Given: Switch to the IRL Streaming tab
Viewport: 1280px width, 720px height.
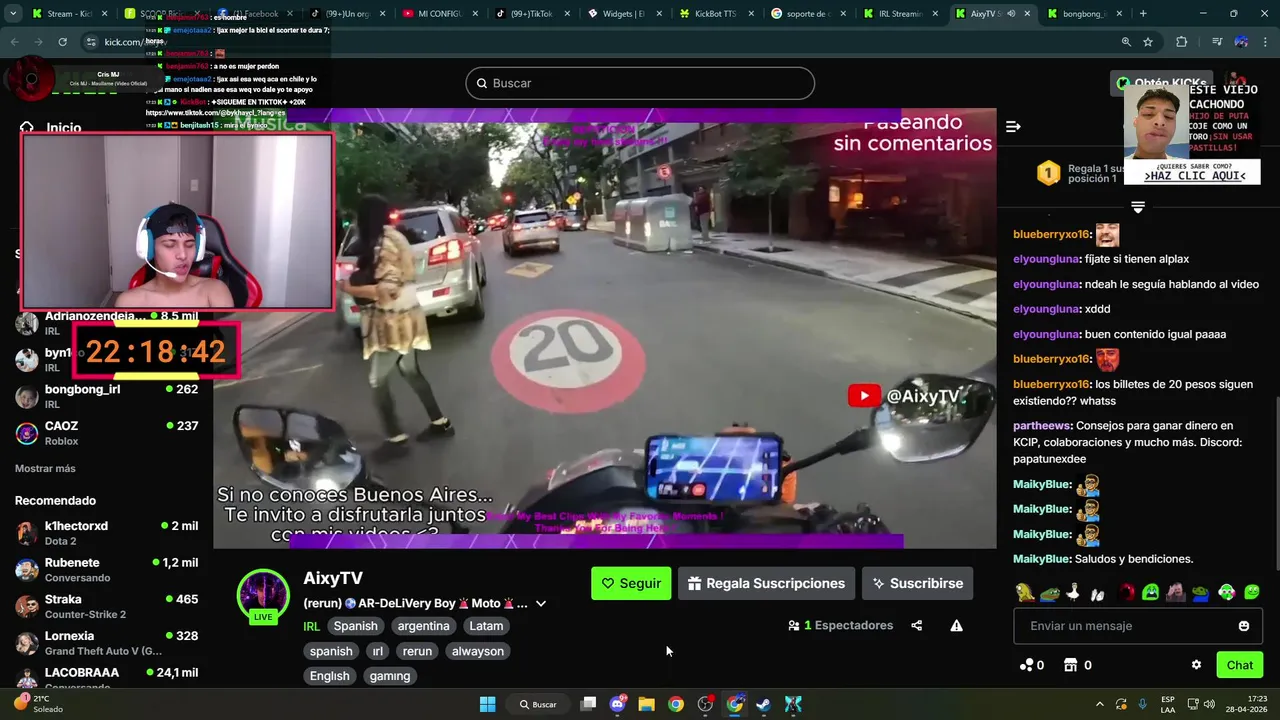Looking at the screenshot, I should click(x=898, y=14).
